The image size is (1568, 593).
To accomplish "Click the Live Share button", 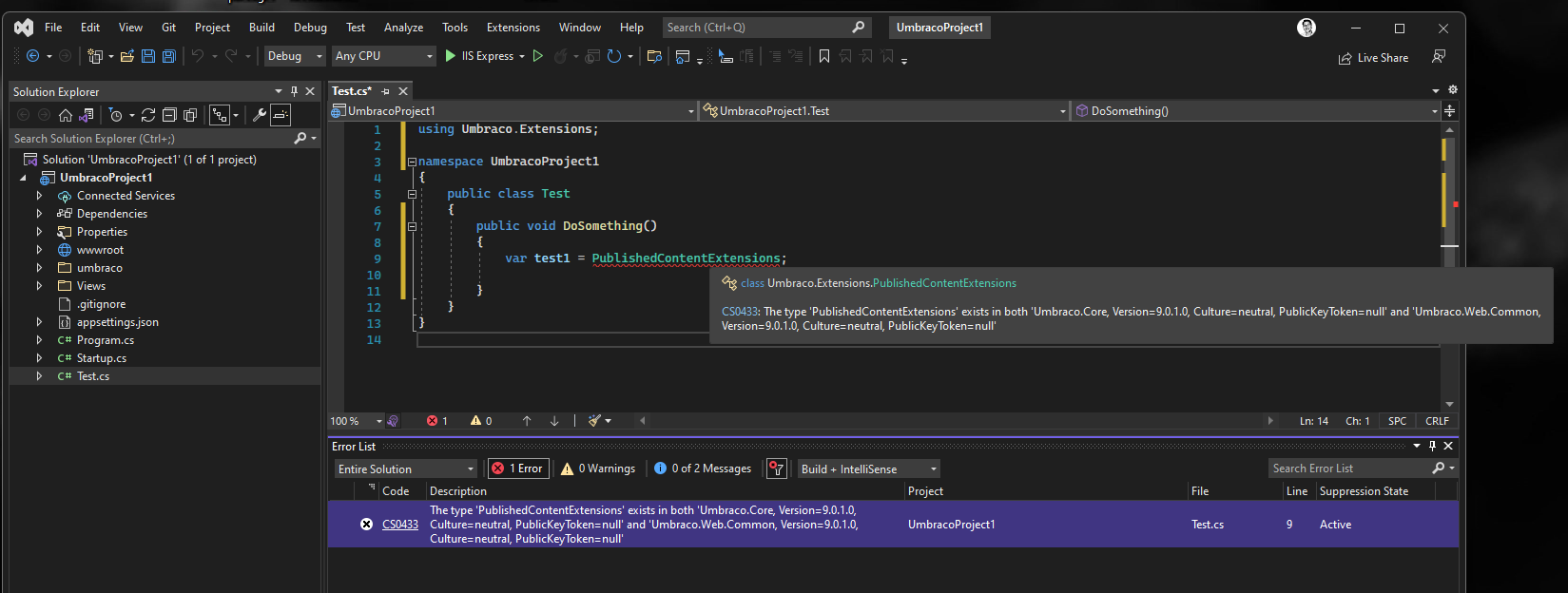I will [1373, 58].
